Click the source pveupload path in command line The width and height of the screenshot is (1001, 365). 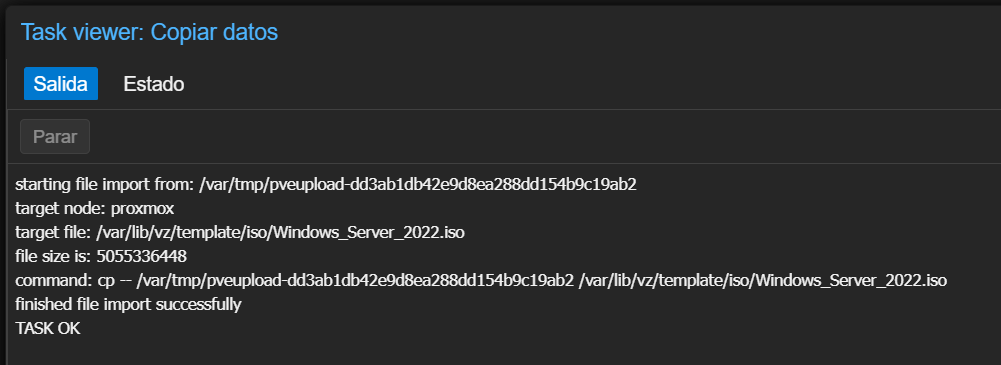click(x=355, y=281)
